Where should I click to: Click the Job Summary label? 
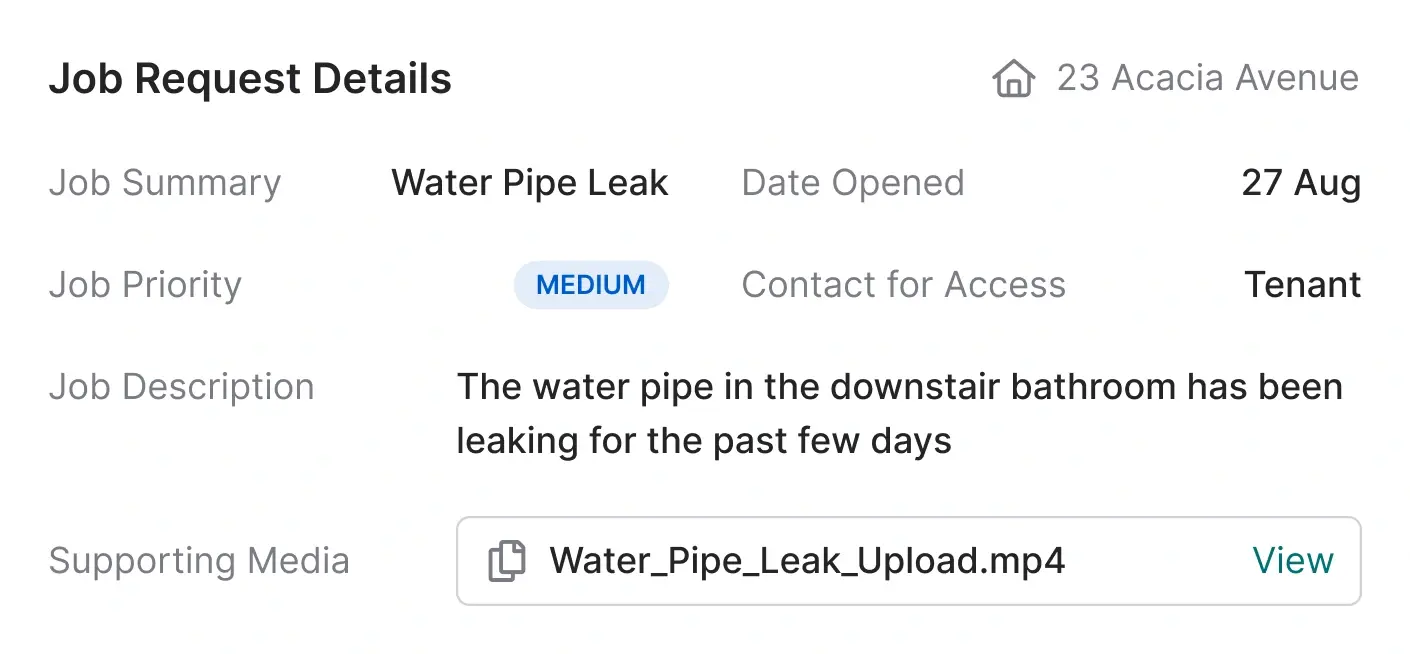point(165,183)
